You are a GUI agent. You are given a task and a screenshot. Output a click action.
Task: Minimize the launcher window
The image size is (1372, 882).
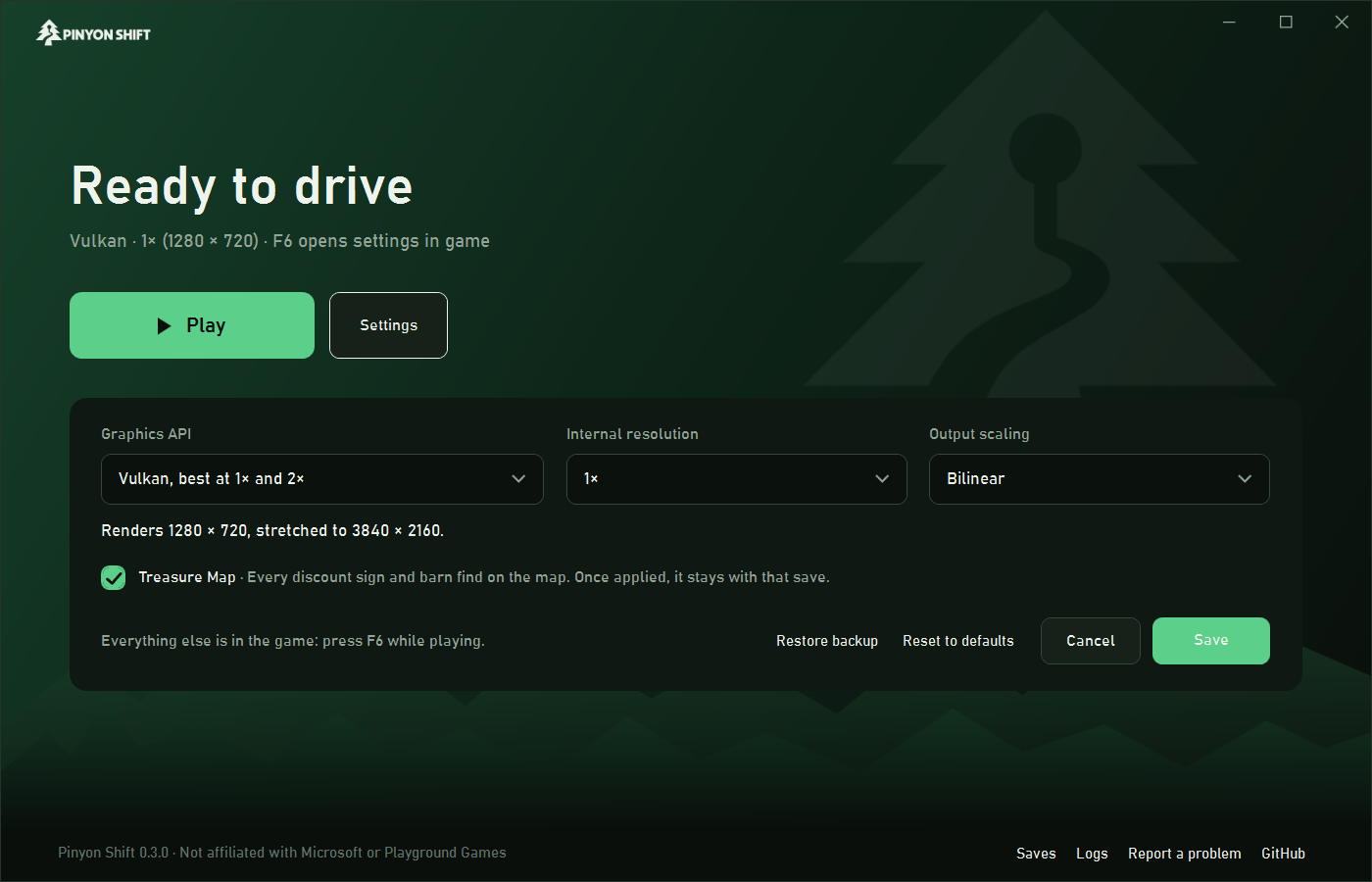tap(1229, 22)
